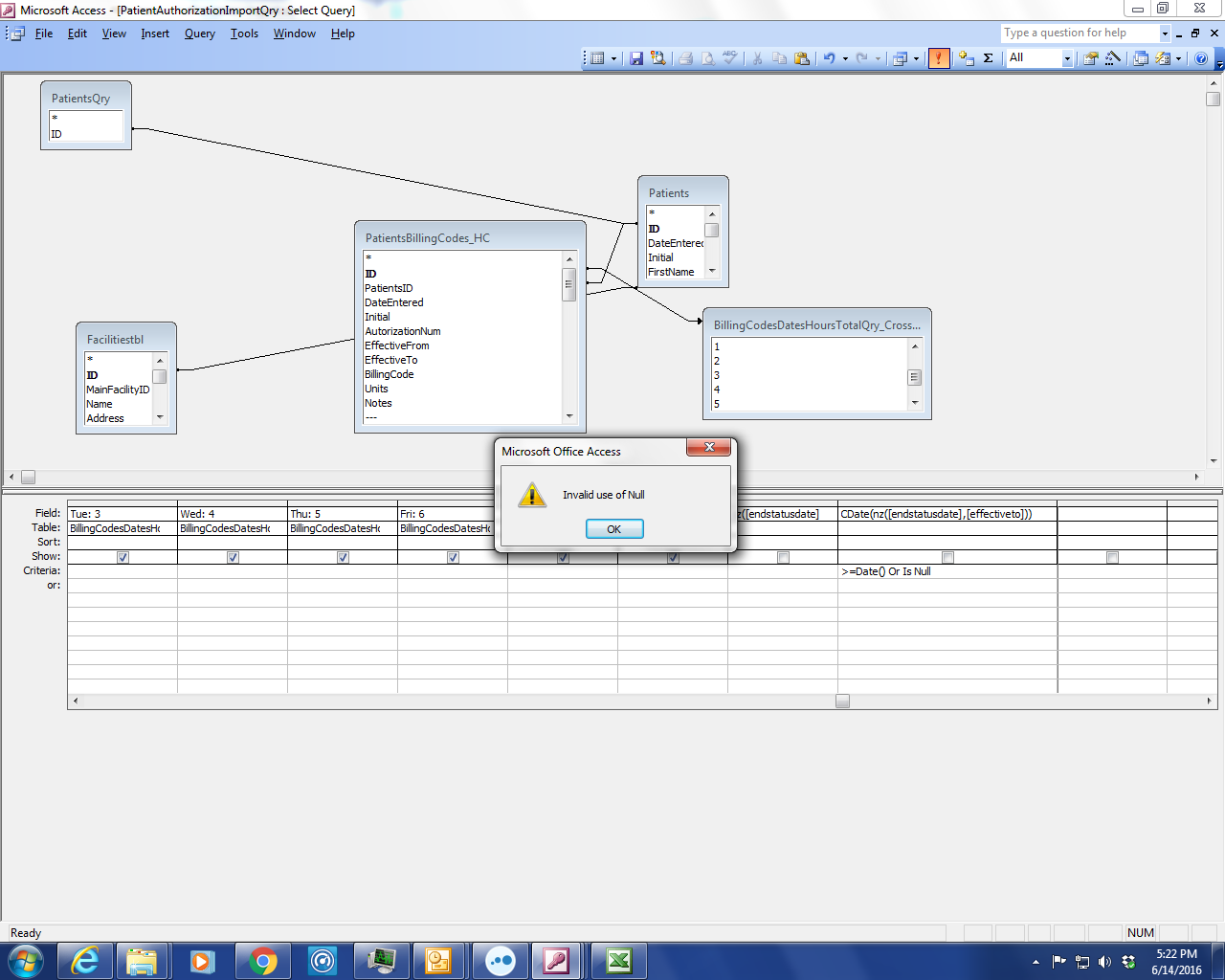Open Print Preview from the toolbar
1225x980 pixels.
tap(708, 58)
